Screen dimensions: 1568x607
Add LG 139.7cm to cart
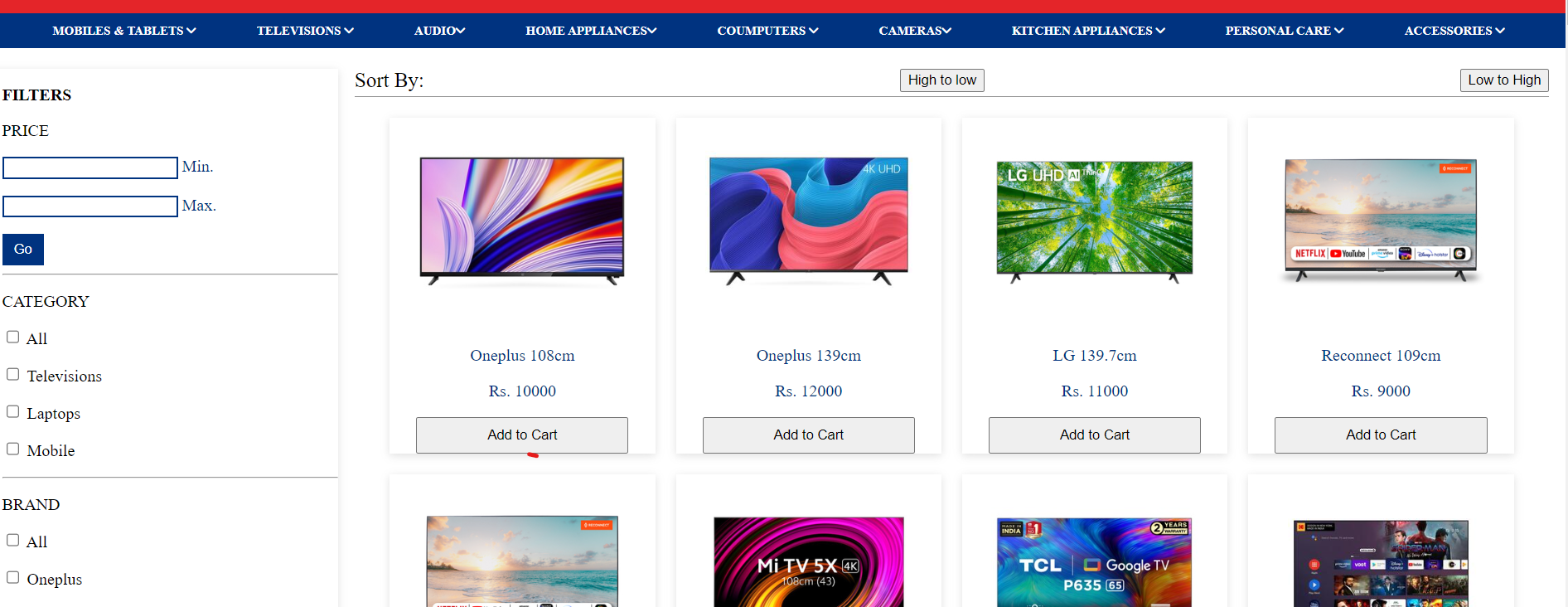click(x=1095, y=435)
